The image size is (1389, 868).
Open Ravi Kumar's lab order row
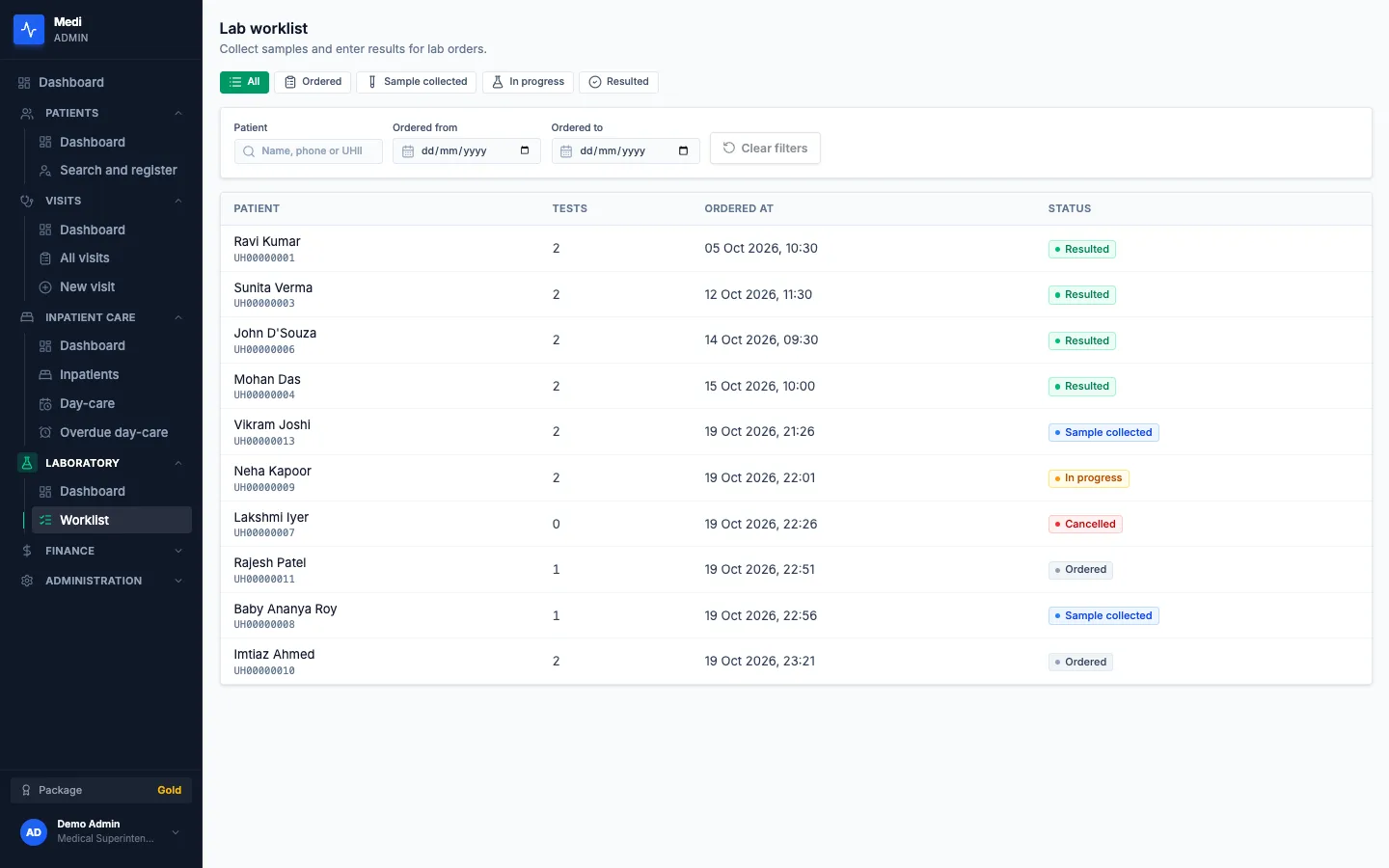point(796,249)
